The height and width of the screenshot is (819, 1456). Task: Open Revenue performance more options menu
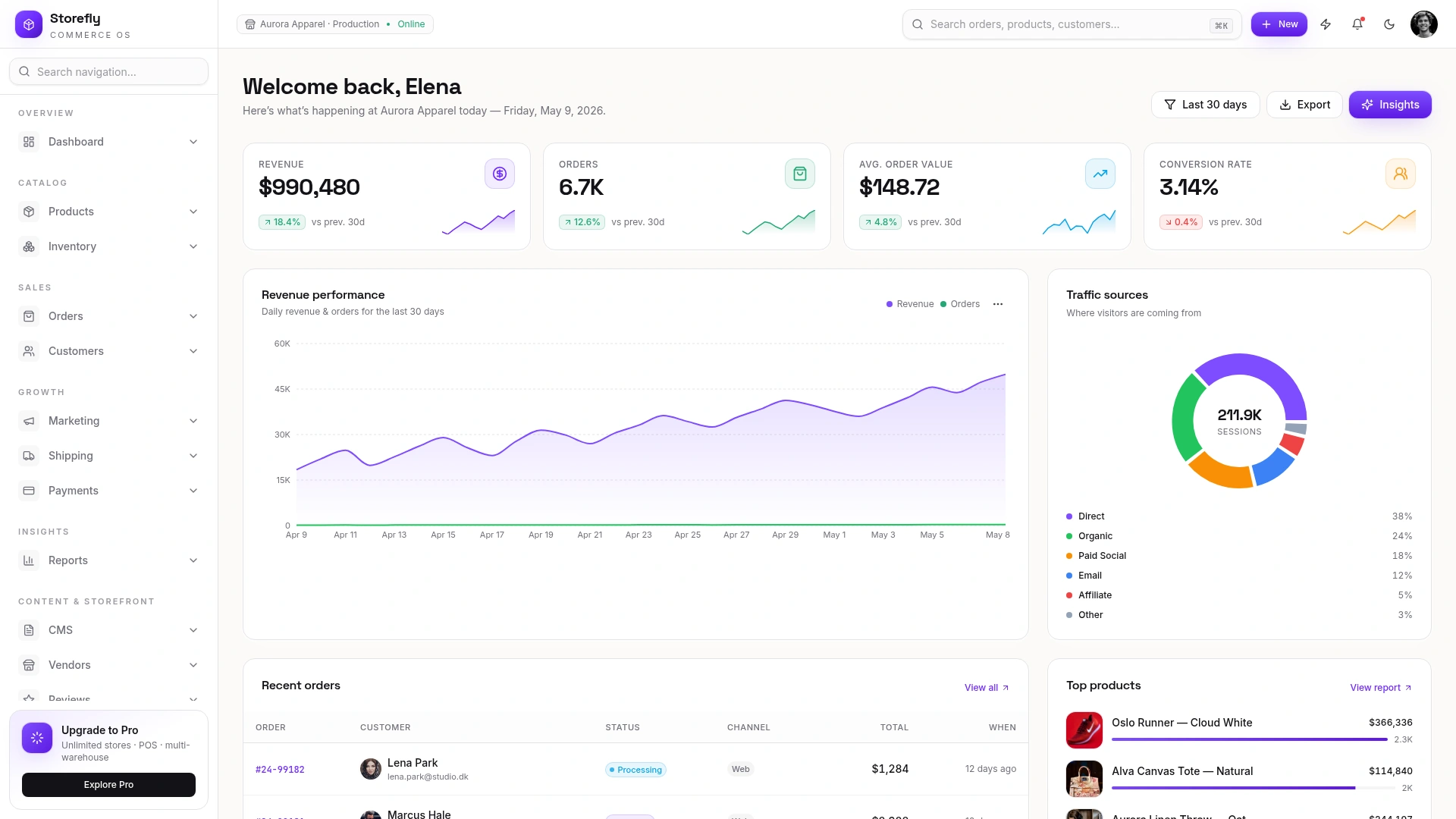point(998,304)
